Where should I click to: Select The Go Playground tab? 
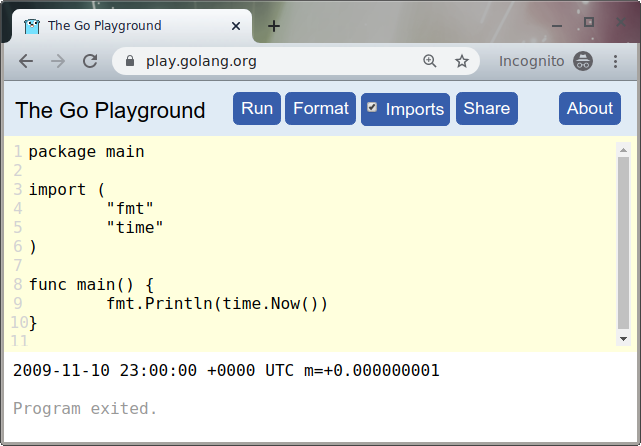120,26
